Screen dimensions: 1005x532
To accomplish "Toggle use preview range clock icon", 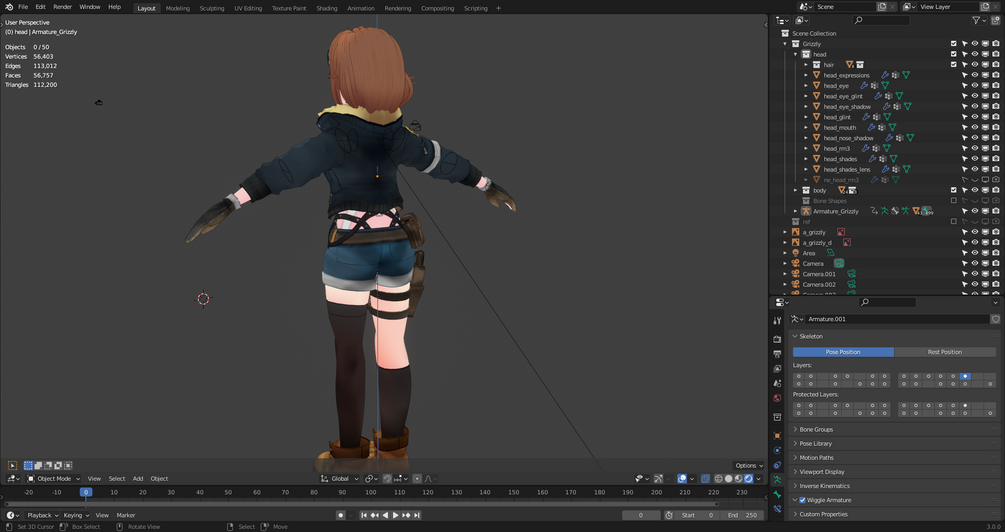I will 669,515.
